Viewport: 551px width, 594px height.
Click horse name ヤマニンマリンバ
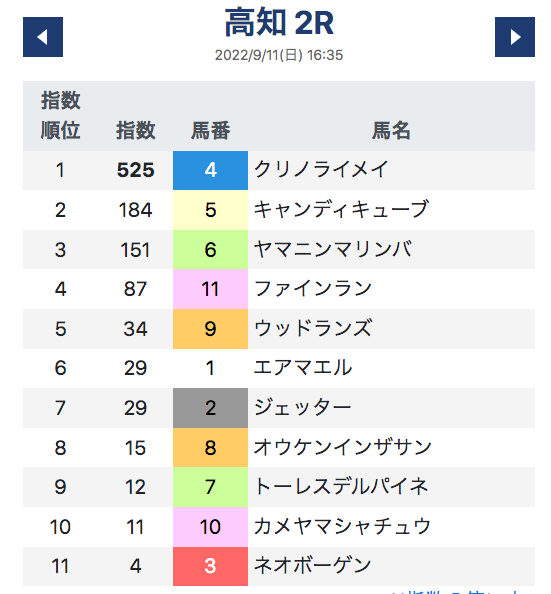pyautogui.click(x=333, y=249)
